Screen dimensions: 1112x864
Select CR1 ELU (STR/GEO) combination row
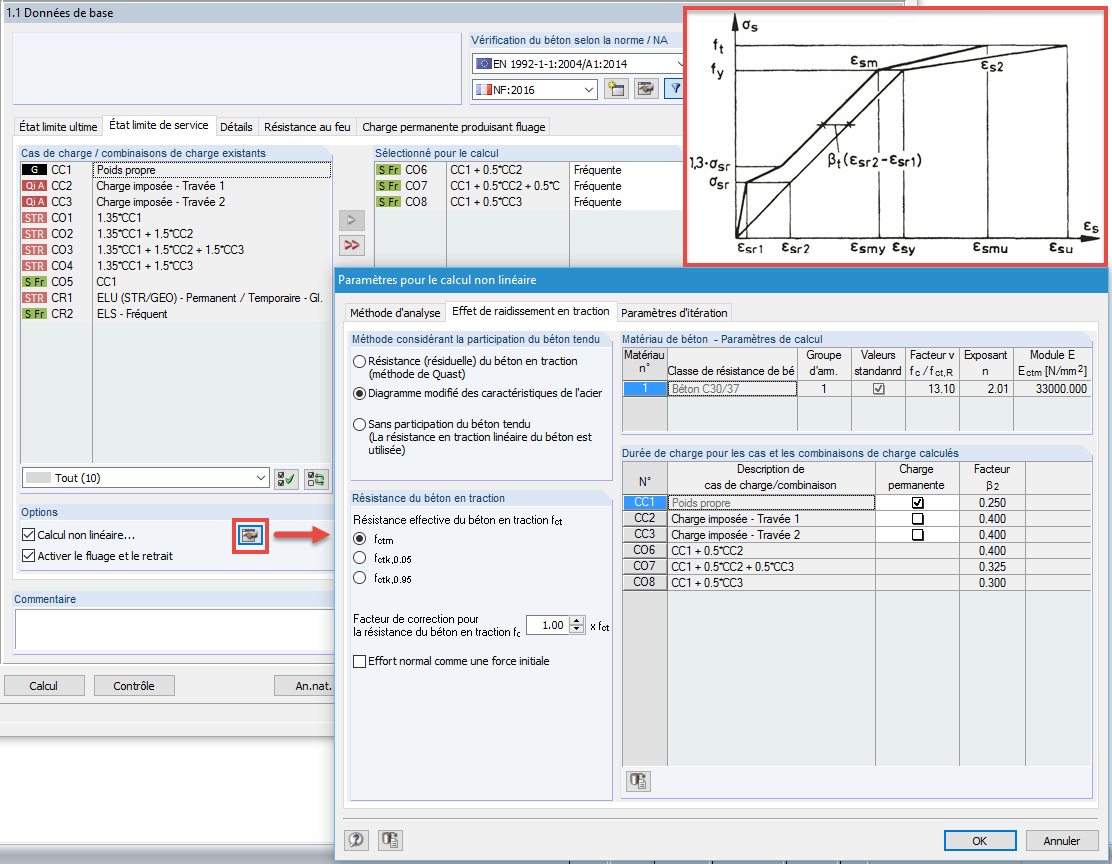point(176,298)
